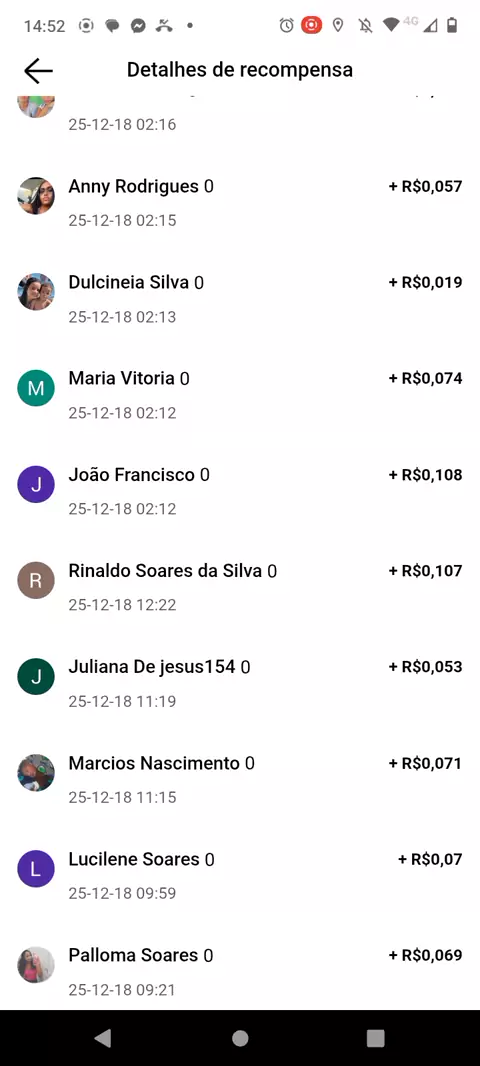Viewport: 480px width, 1066px height.
Task: Select the Detalhes de recompensa title
Action: click(240, 69)
